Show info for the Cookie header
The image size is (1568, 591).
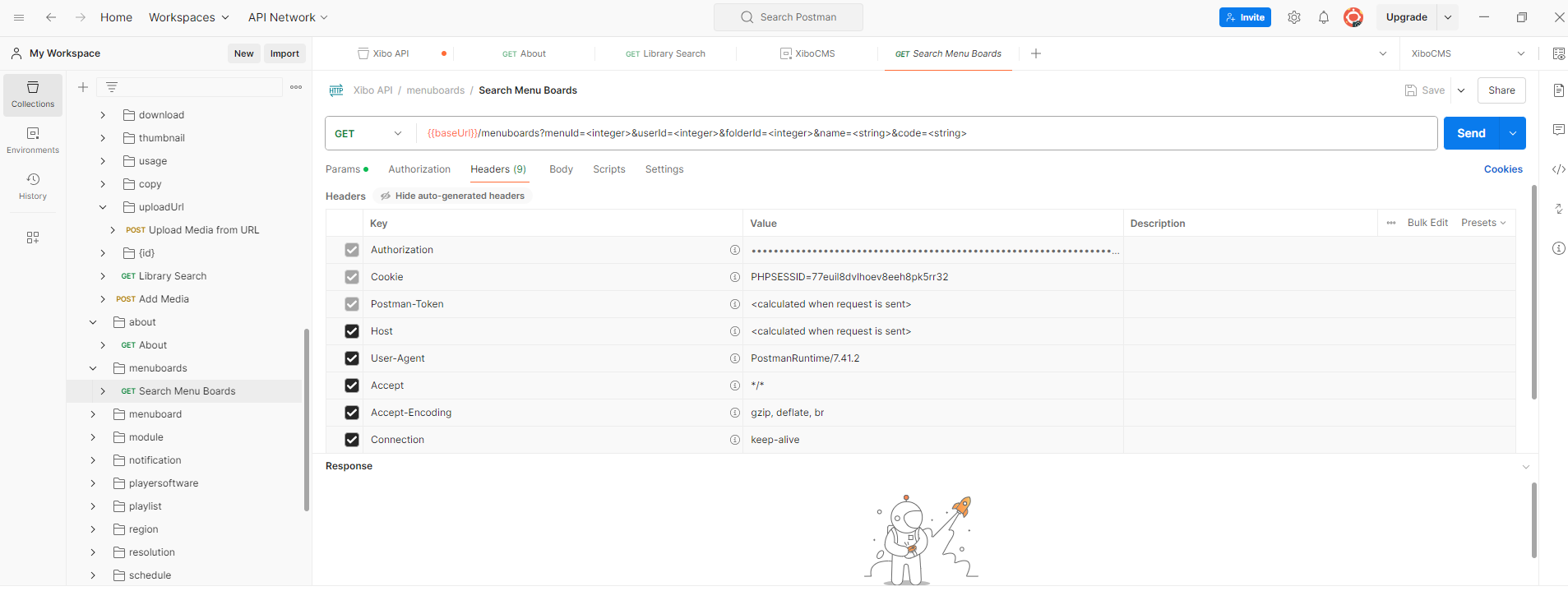click(735, 277)
